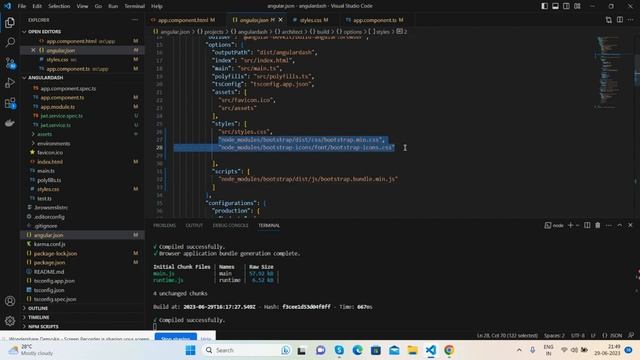The width and height of the screenshot is (640, 360).
Task: Click Stop sharing button in recorder bar
Action: pos(176,338)
